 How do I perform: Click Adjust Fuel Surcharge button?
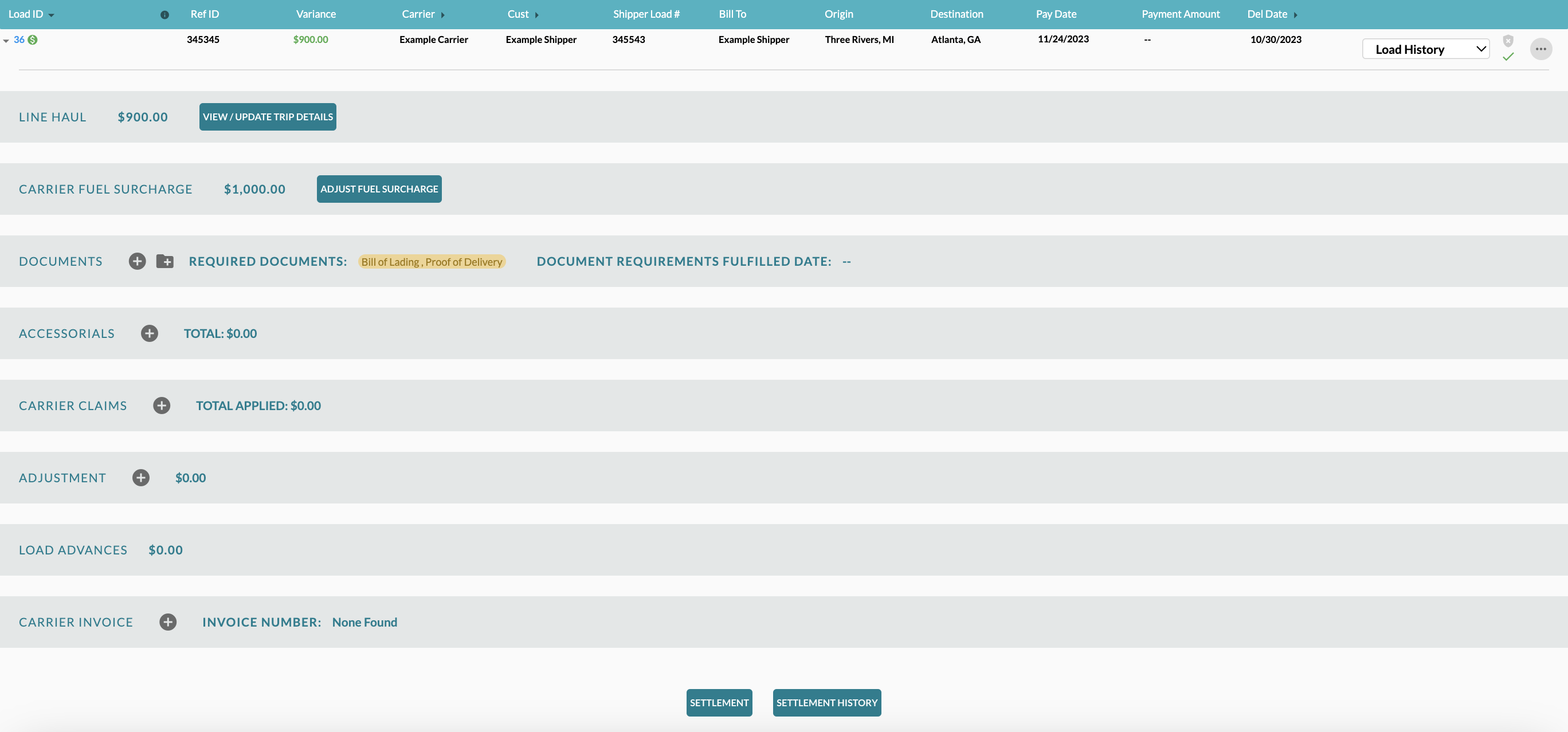tap(379, 188)
